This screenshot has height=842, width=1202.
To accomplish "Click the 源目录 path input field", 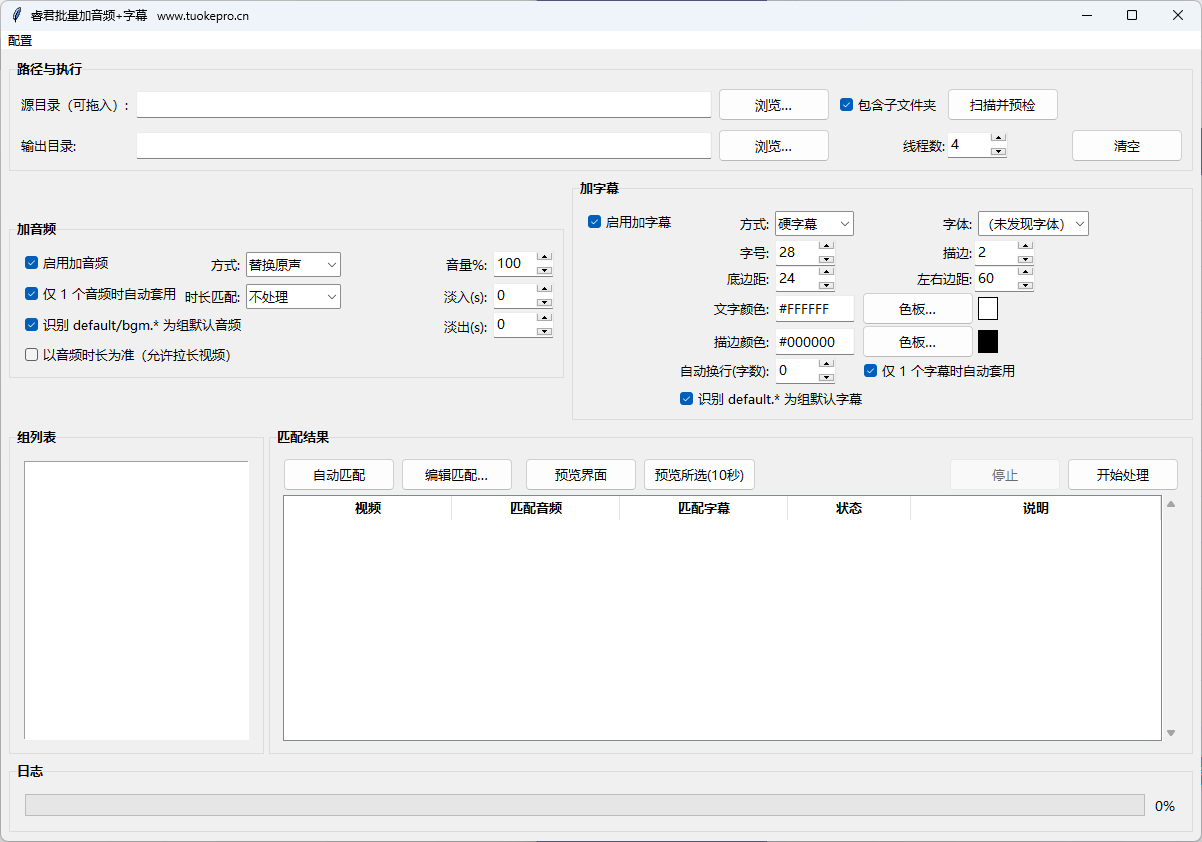I will pos(423,105).
